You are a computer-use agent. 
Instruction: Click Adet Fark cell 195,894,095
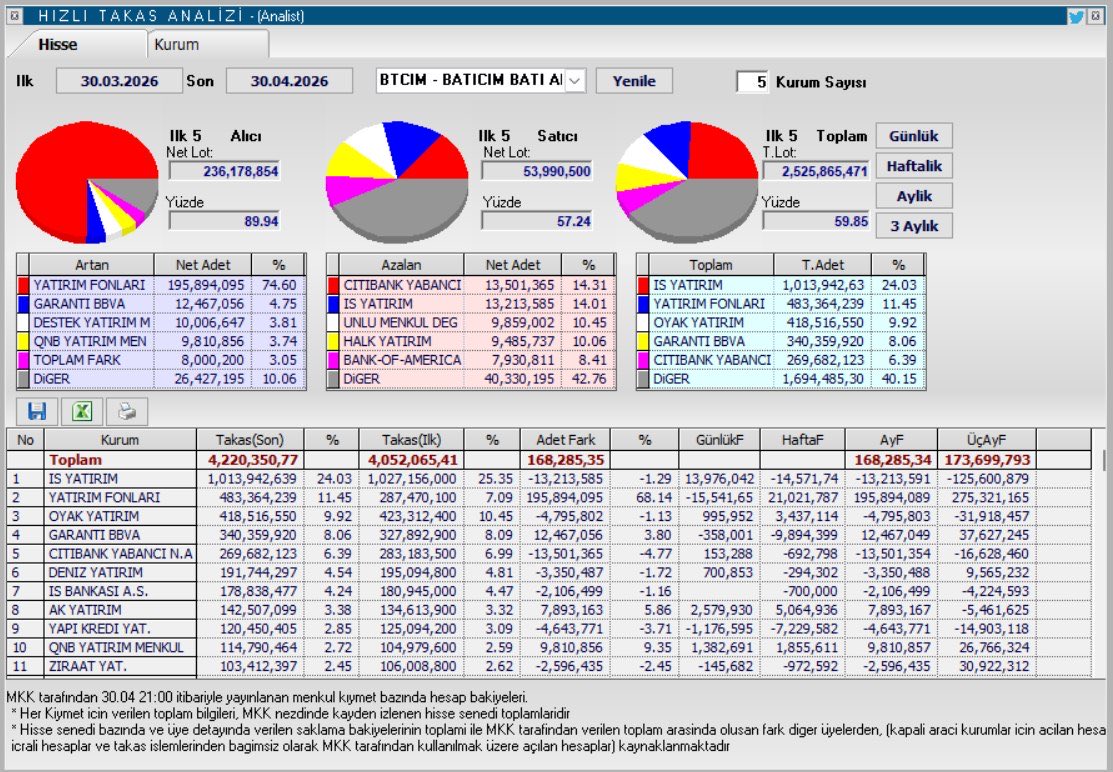pyautogui.click(x=565, y=497)
